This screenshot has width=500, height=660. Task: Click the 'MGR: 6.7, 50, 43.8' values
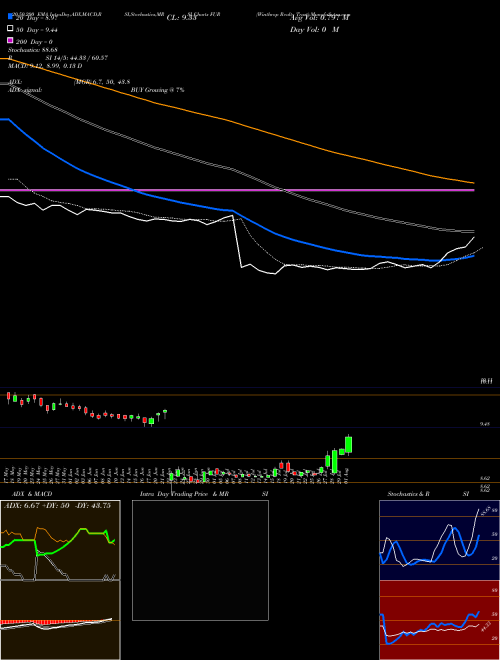[x=102, y=82]
